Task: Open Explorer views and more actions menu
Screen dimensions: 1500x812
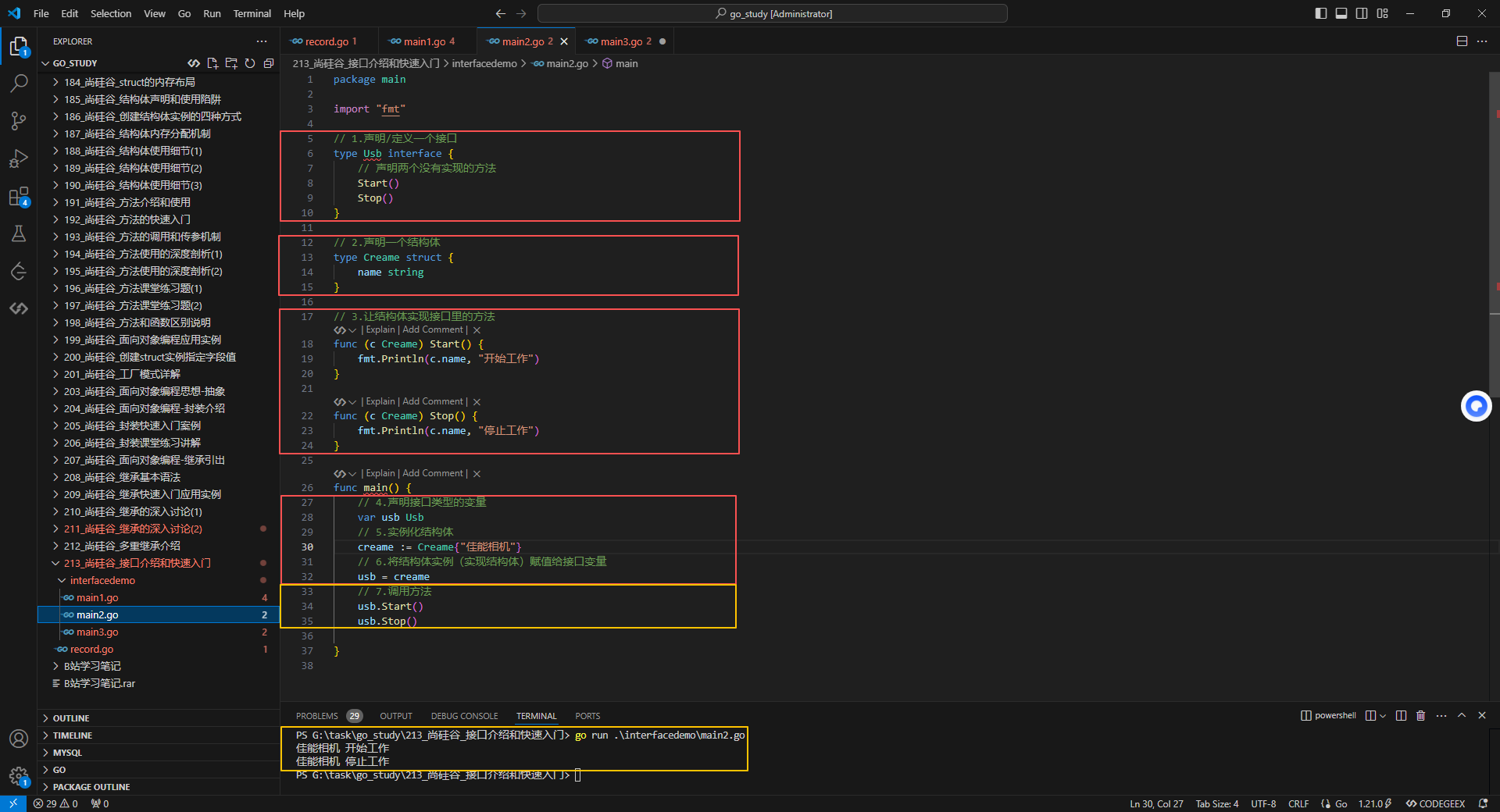Action: (262, 41)
